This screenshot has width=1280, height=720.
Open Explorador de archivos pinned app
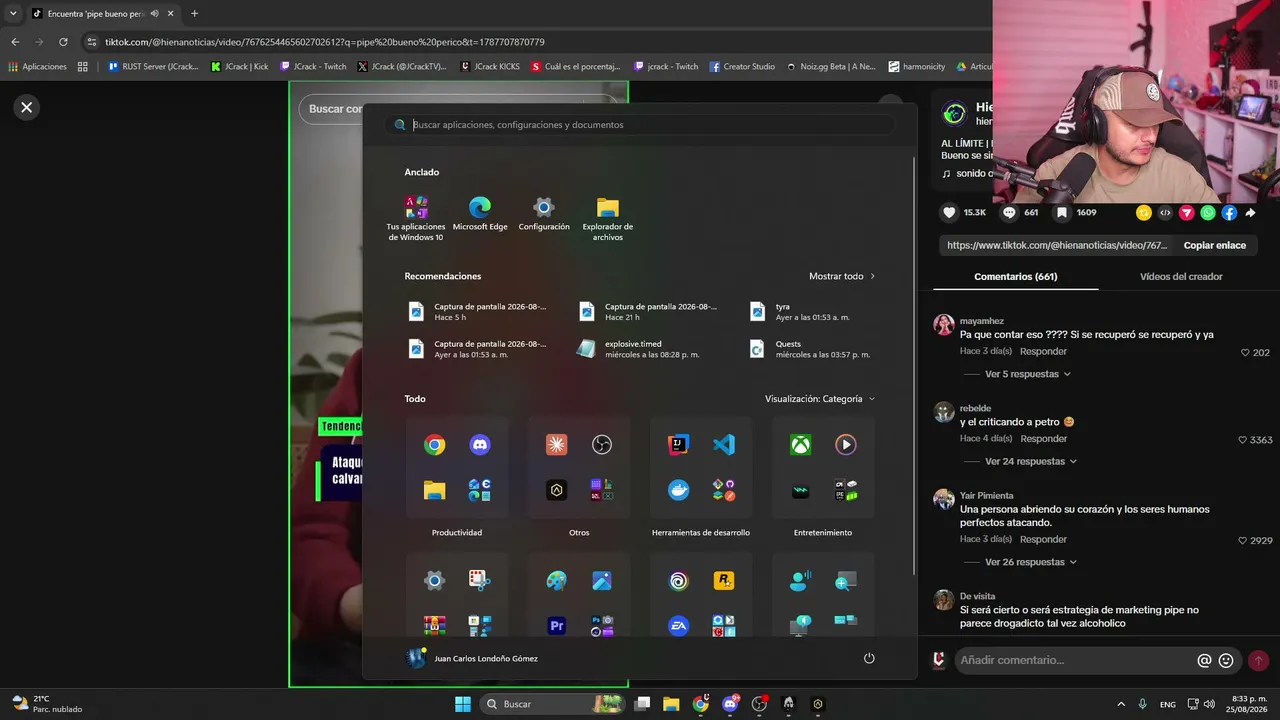(608, 218)
